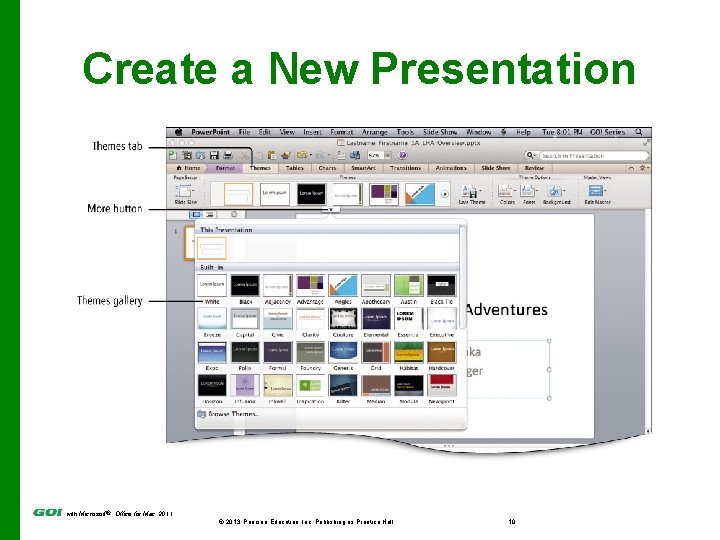720x540 pixels.
Task: Switch to the SmartArt ribbon tab
Action: [363, 169]
